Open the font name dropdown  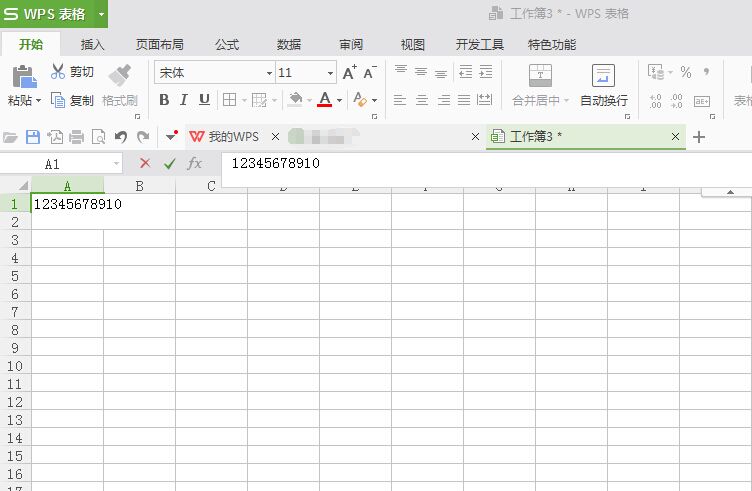click(270, 73)
